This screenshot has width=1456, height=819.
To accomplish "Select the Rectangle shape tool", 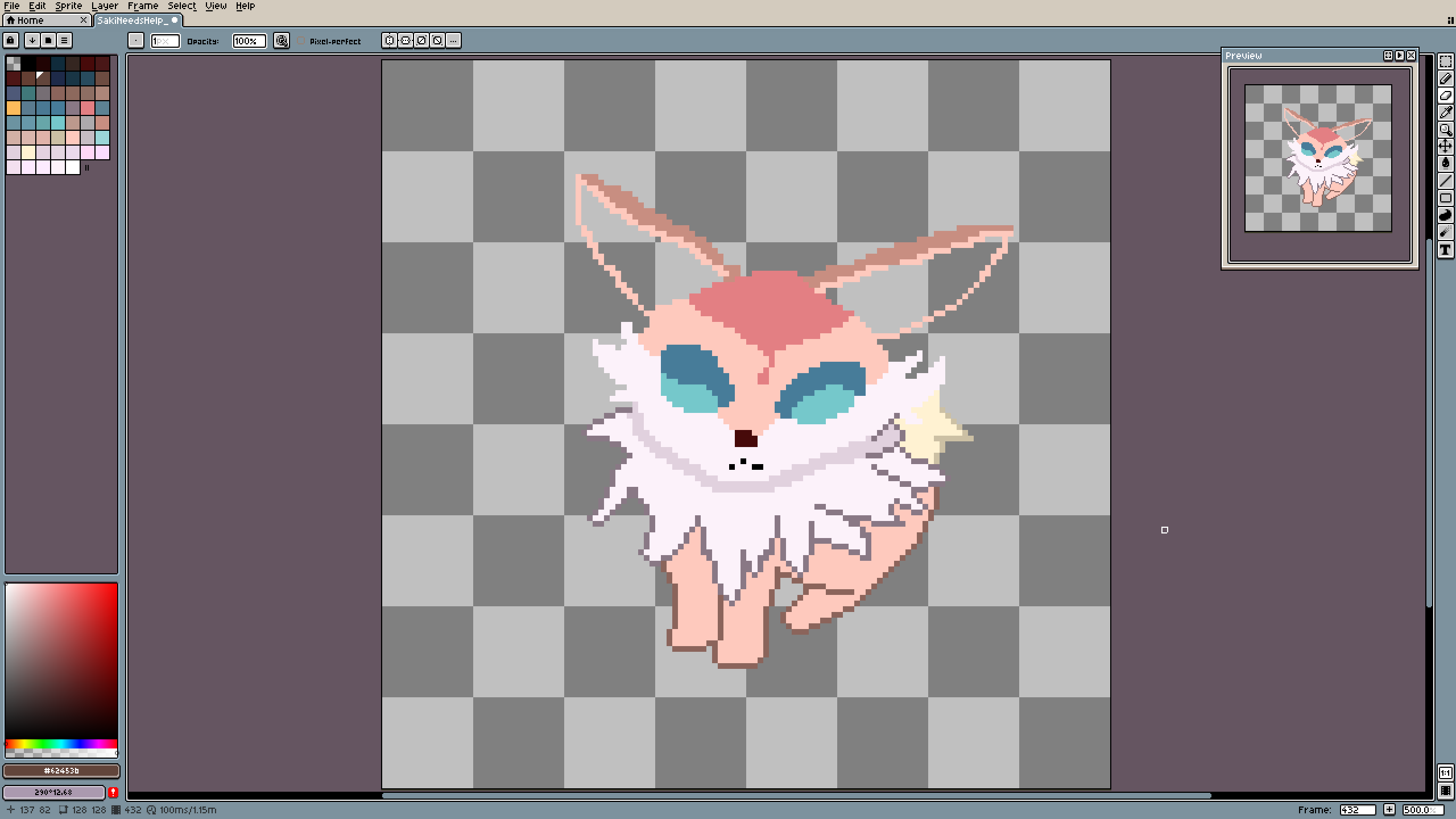I will [1445, 198].
